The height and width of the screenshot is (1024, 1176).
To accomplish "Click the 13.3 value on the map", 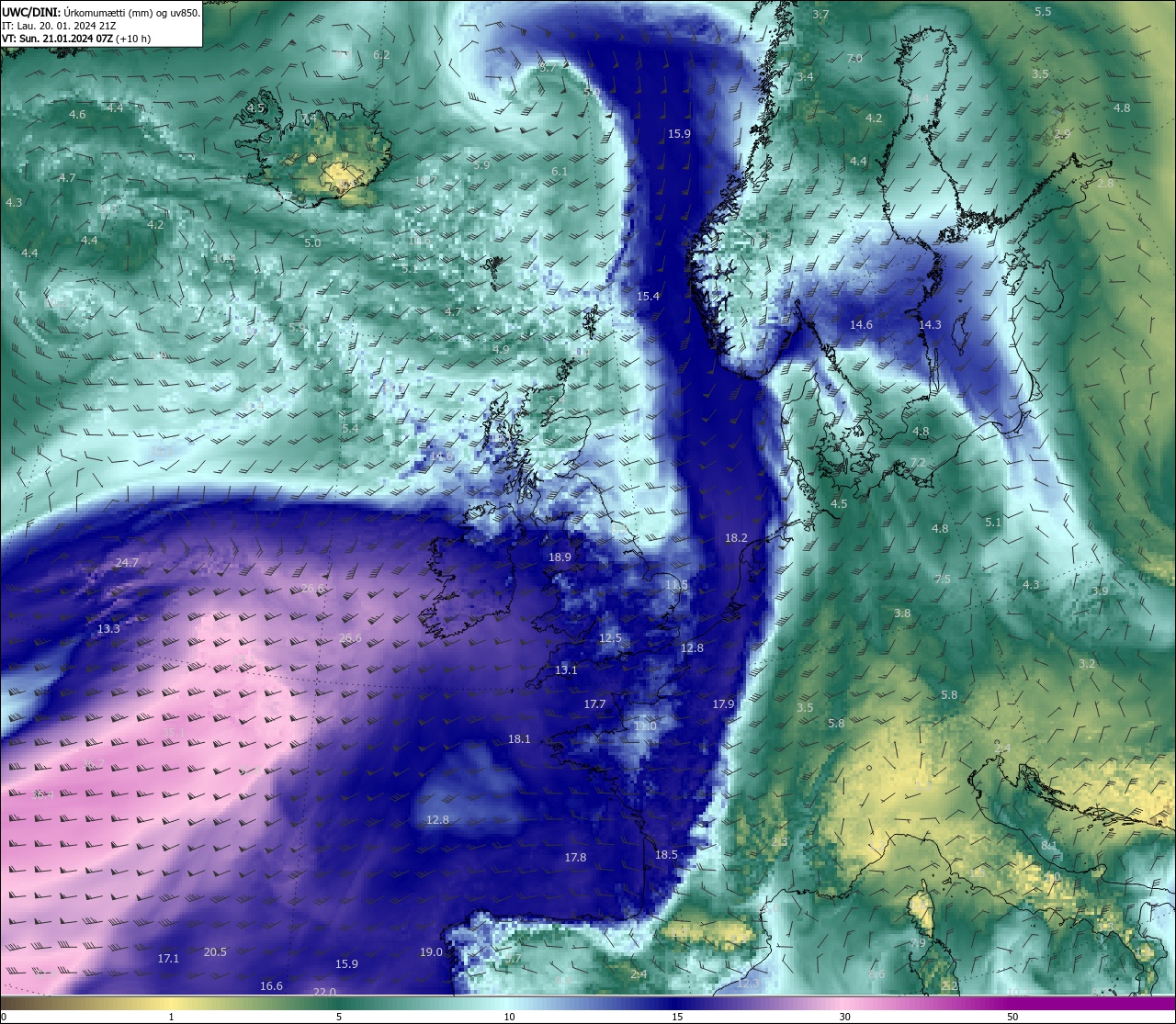I will 108,629.
